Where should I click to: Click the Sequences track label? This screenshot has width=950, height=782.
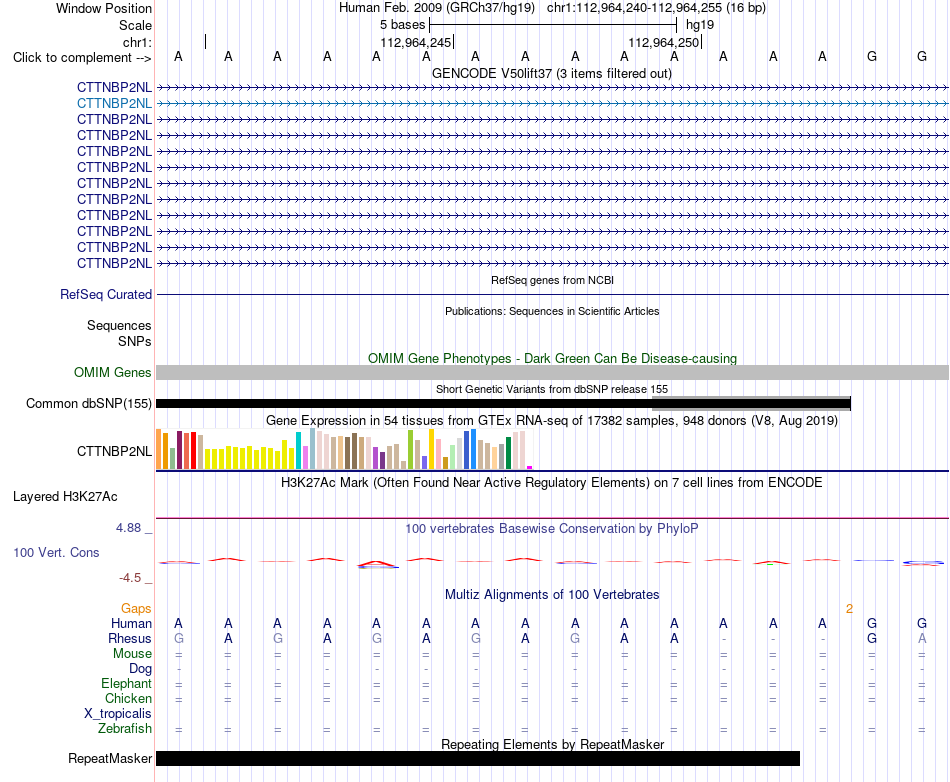click(119, 326)
